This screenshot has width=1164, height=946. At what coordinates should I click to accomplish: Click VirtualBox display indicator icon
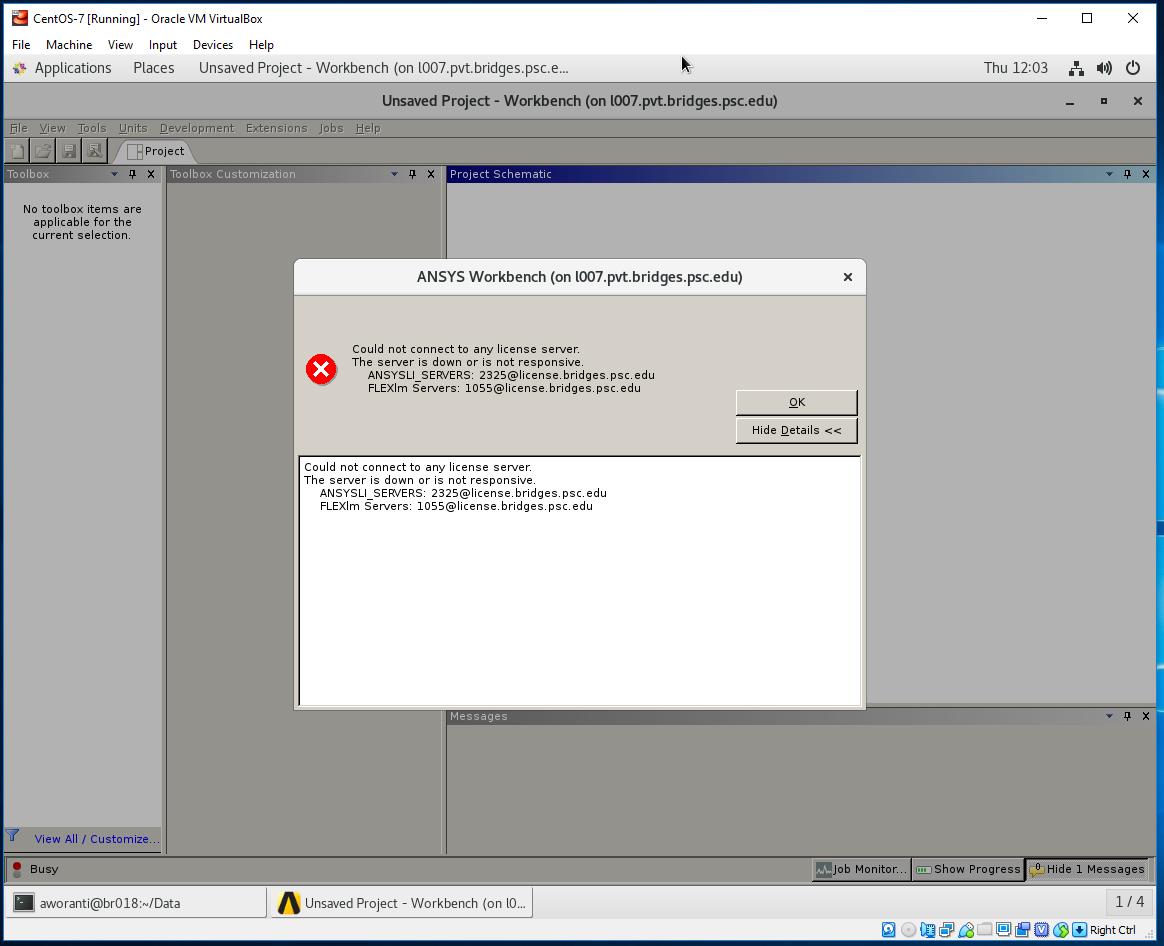(x=1004, y=930)
